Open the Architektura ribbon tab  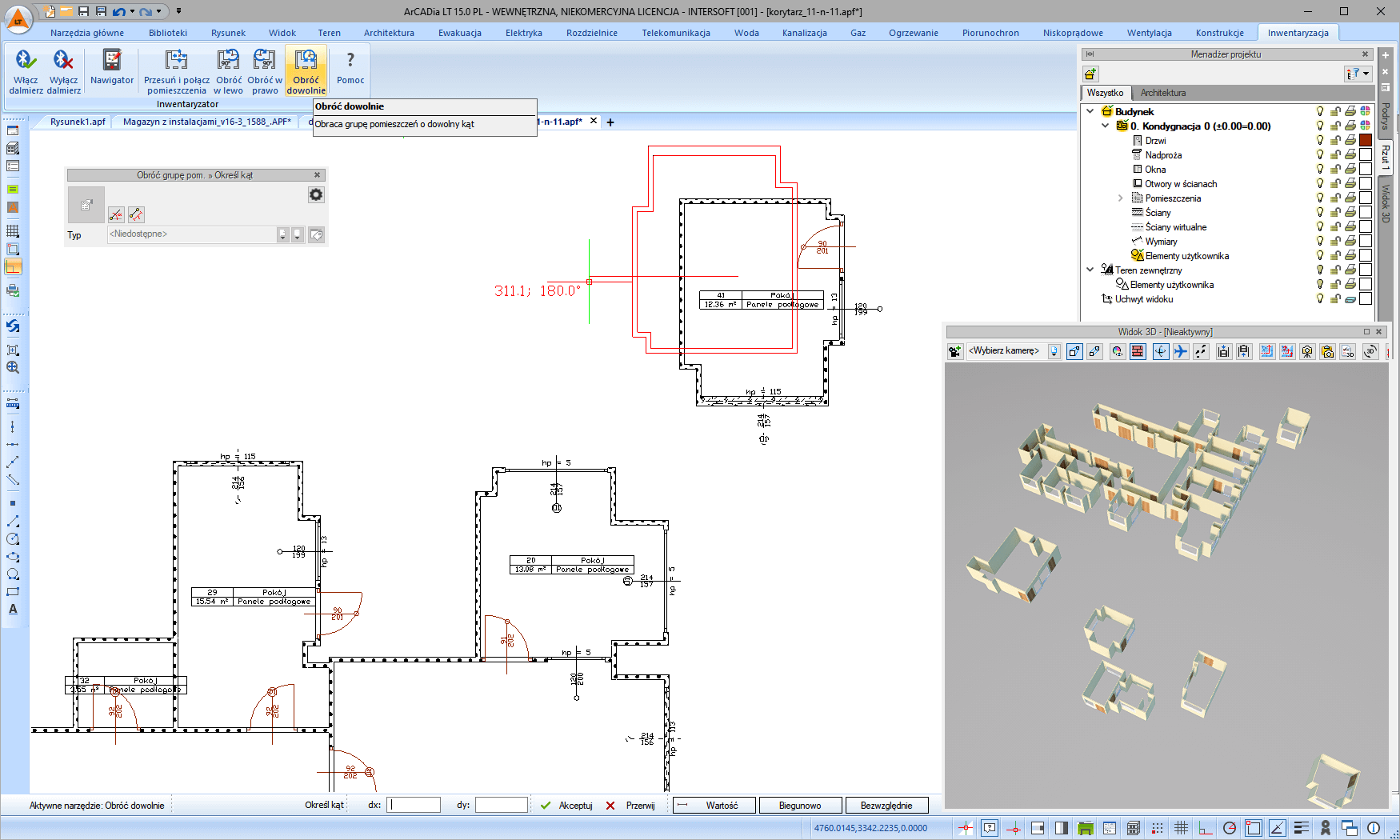point(389,33)
